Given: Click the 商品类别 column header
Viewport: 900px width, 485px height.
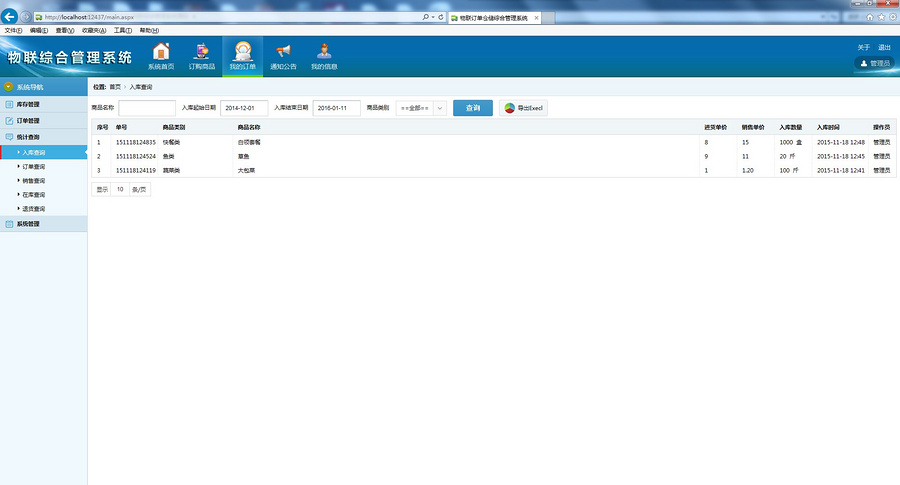Looking at the screenshot, I should pos(174,127).
